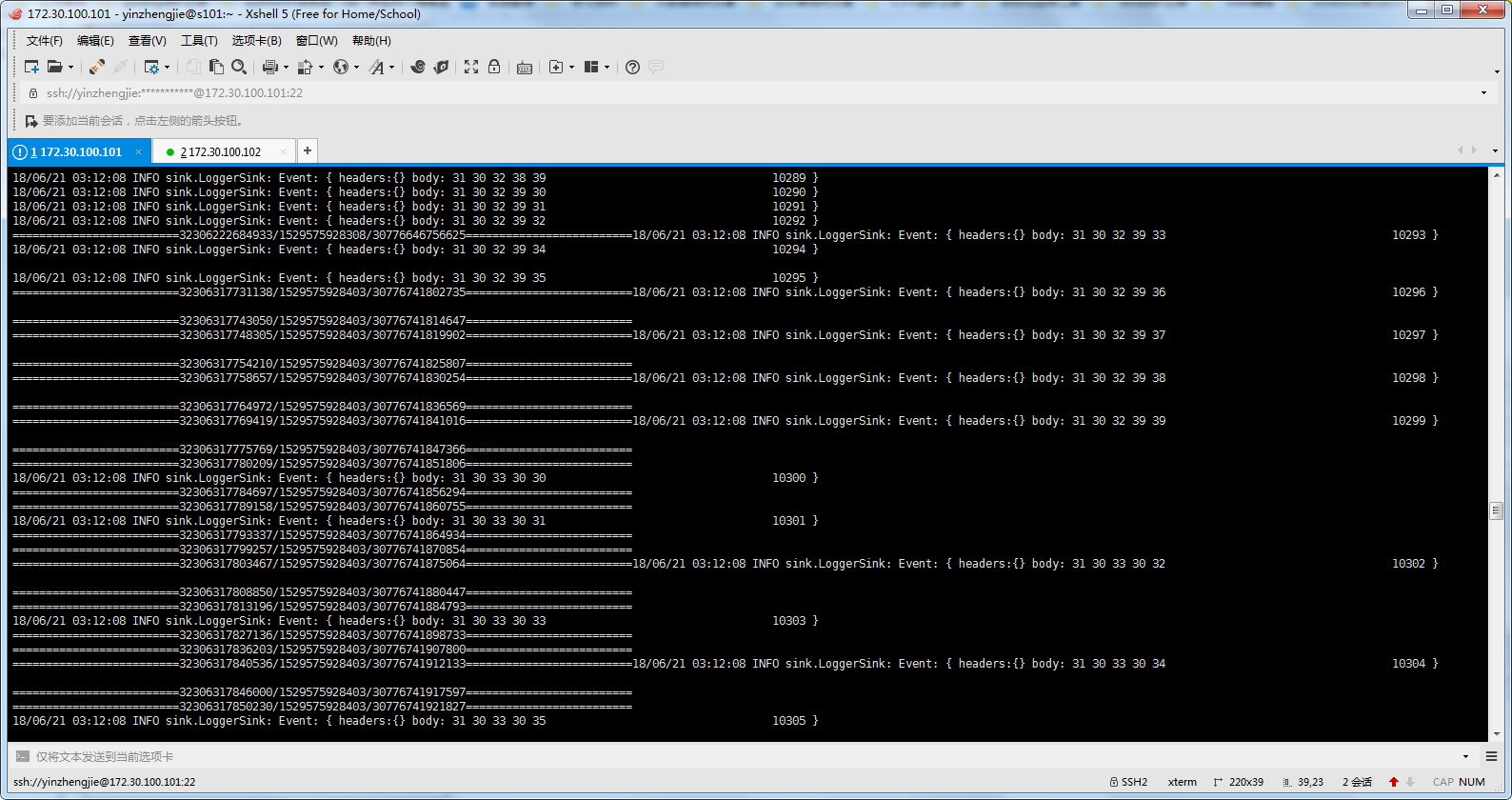Expand the address bar history dropdown

pos(1483,93)
